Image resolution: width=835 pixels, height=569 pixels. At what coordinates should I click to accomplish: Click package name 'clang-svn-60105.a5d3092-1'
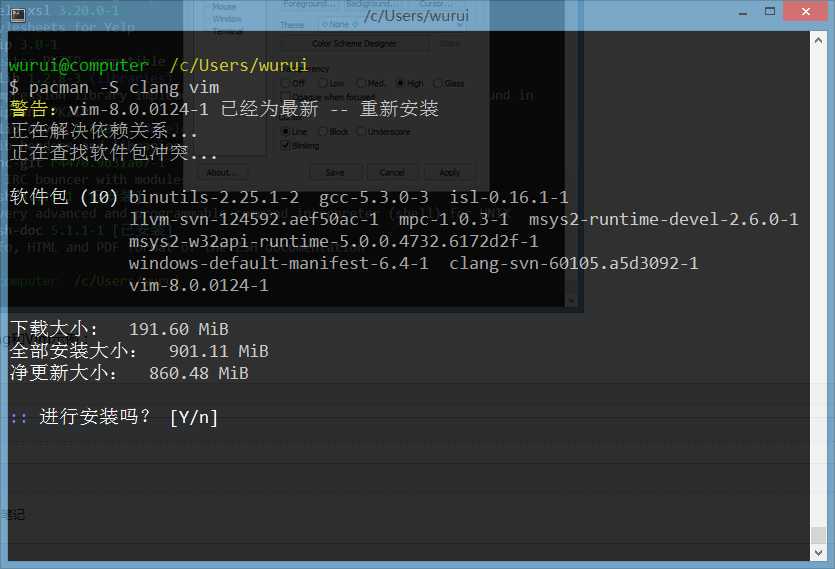coord(574,263)
